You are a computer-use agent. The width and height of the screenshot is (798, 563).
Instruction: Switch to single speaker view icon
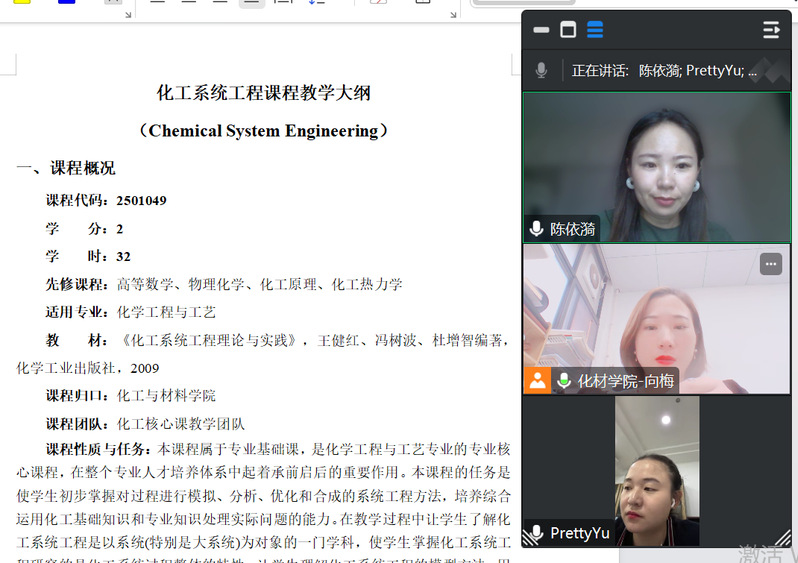[568, 30]
